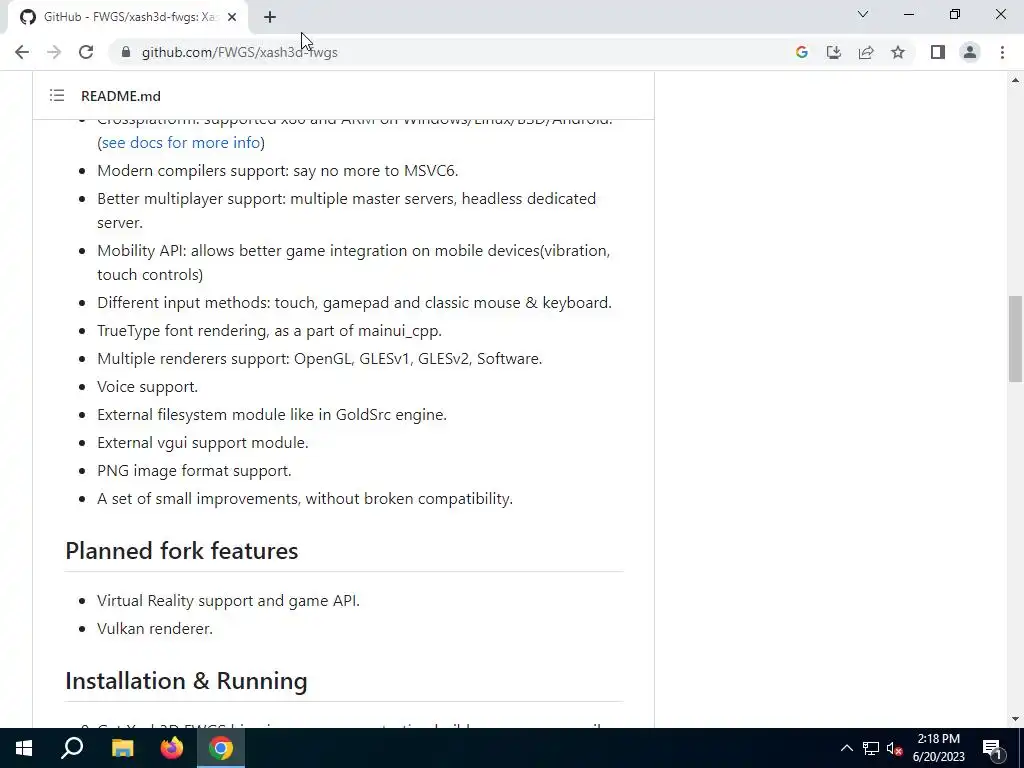This screenshot has height=768, width=1024.
Task: Click 'Virtual Reality support and game API.' text
Action: [229, 600]
